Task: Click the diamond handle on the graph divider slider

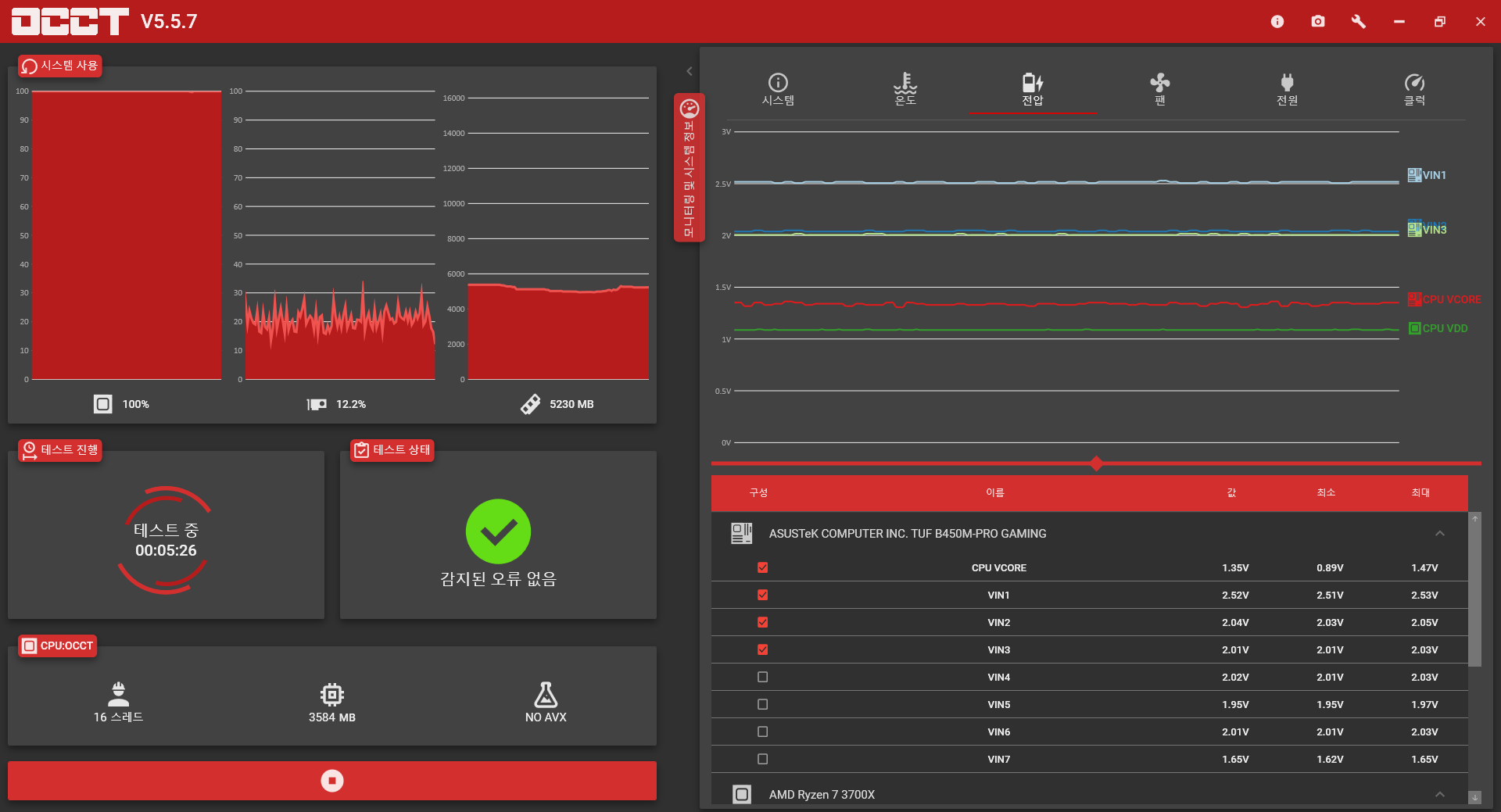Action: 1096,463
